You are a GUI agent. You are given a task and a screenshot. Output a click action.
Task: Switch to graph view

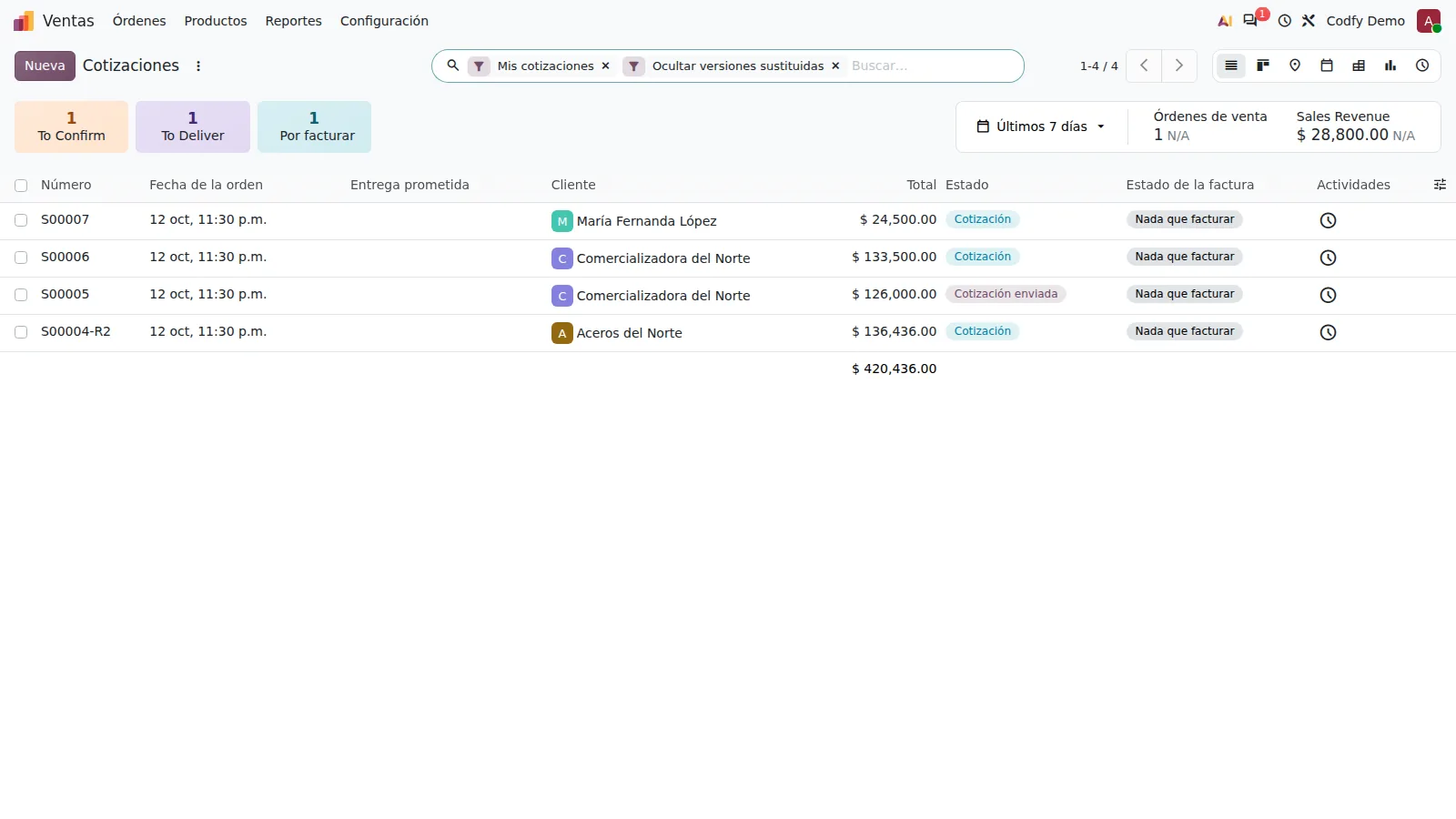click(x=1390, y=66)
